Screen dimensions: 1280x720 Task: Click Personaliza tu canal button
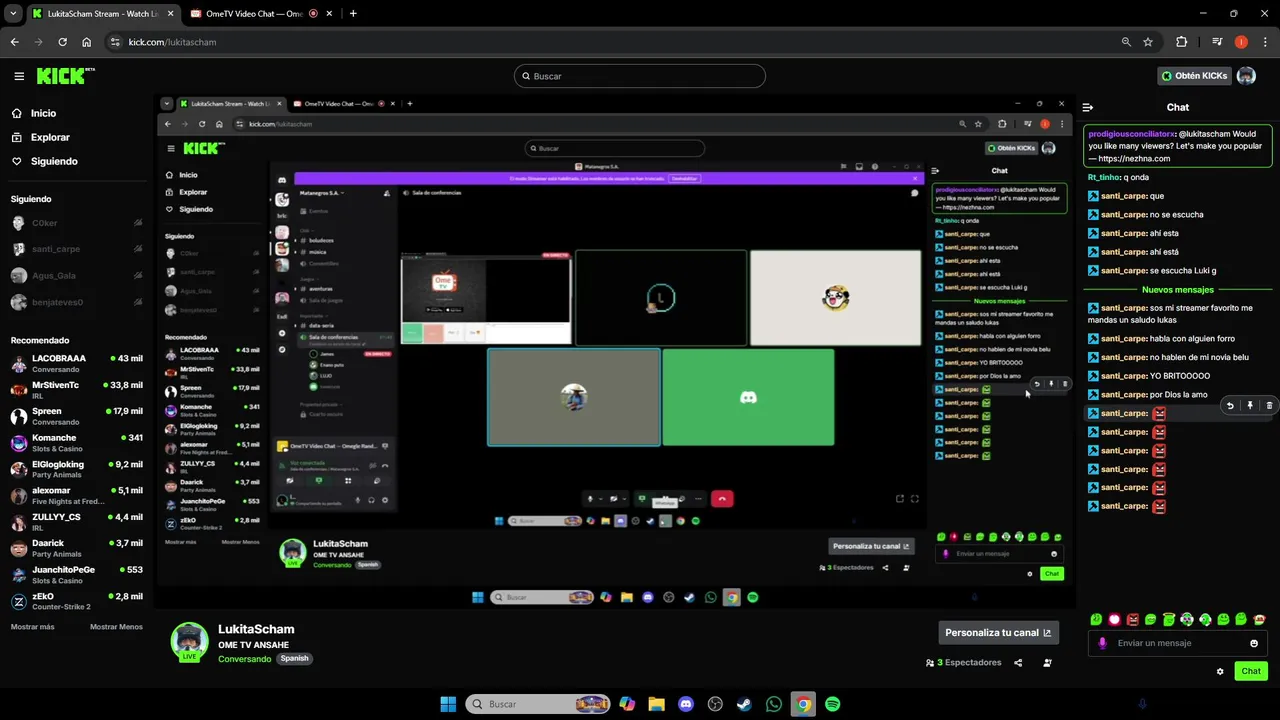998,632
